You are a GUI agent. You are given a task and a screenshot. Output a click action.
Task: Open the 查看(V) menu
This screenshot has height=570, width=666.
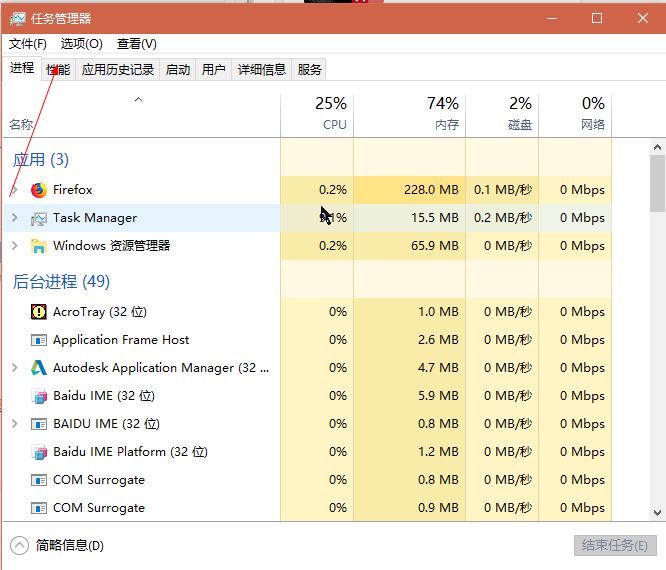(x=137, y=44)
